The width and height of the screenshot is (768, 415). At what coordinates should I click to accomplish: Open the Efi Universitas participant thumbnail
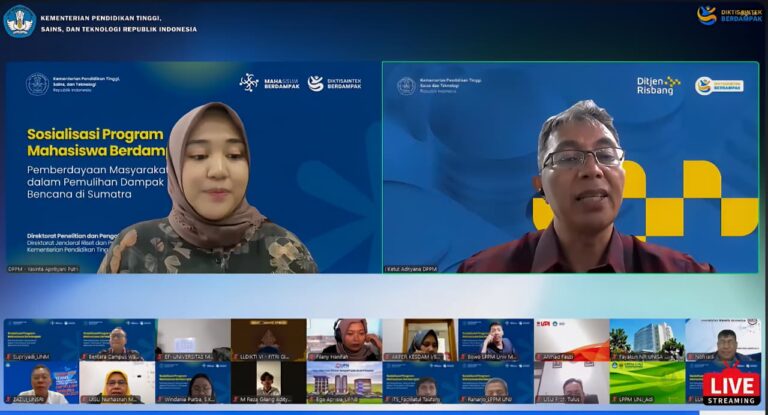(x=193, y=340)
